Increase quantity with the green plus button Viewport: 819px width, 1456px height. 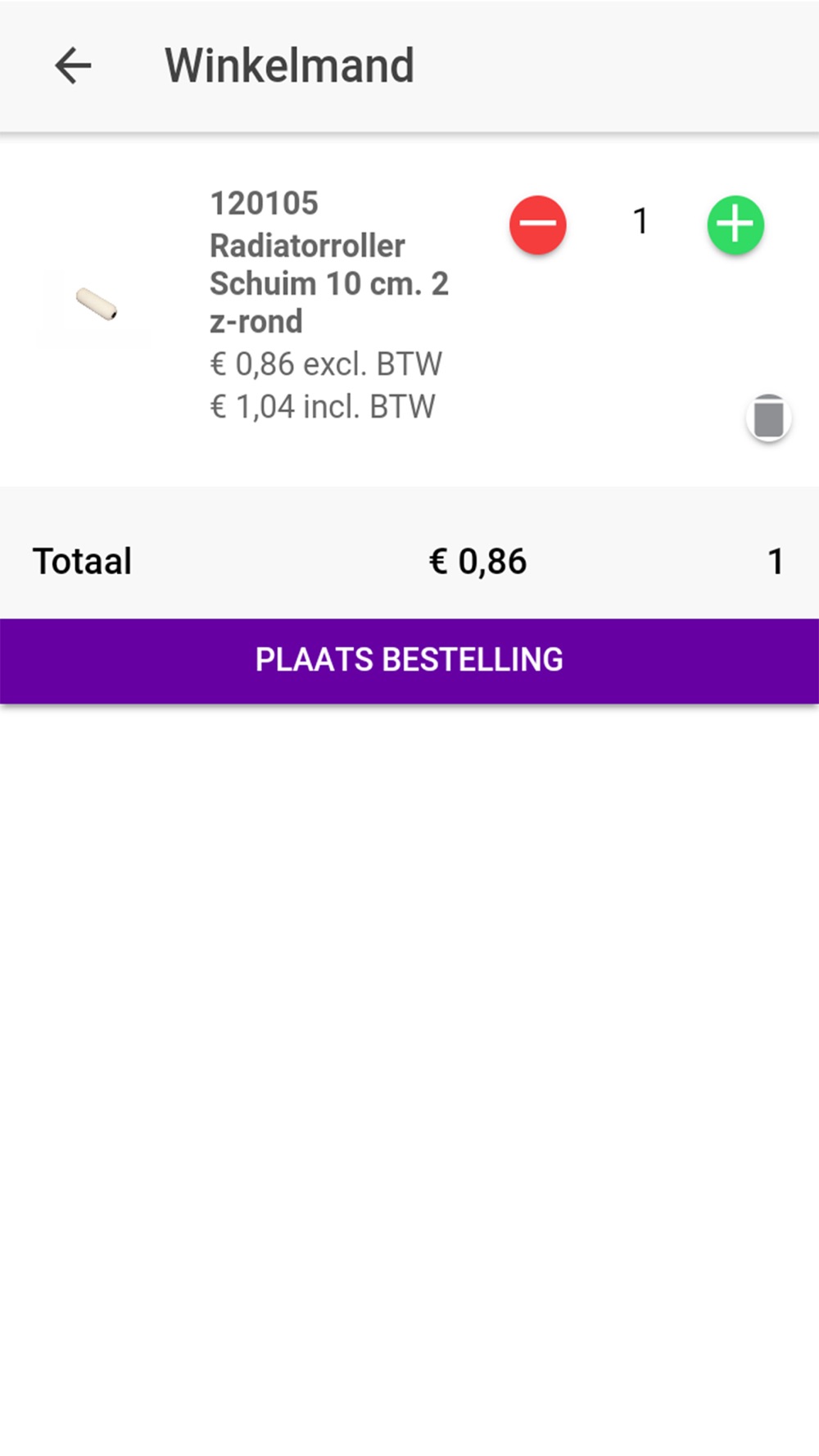(735, 224)
